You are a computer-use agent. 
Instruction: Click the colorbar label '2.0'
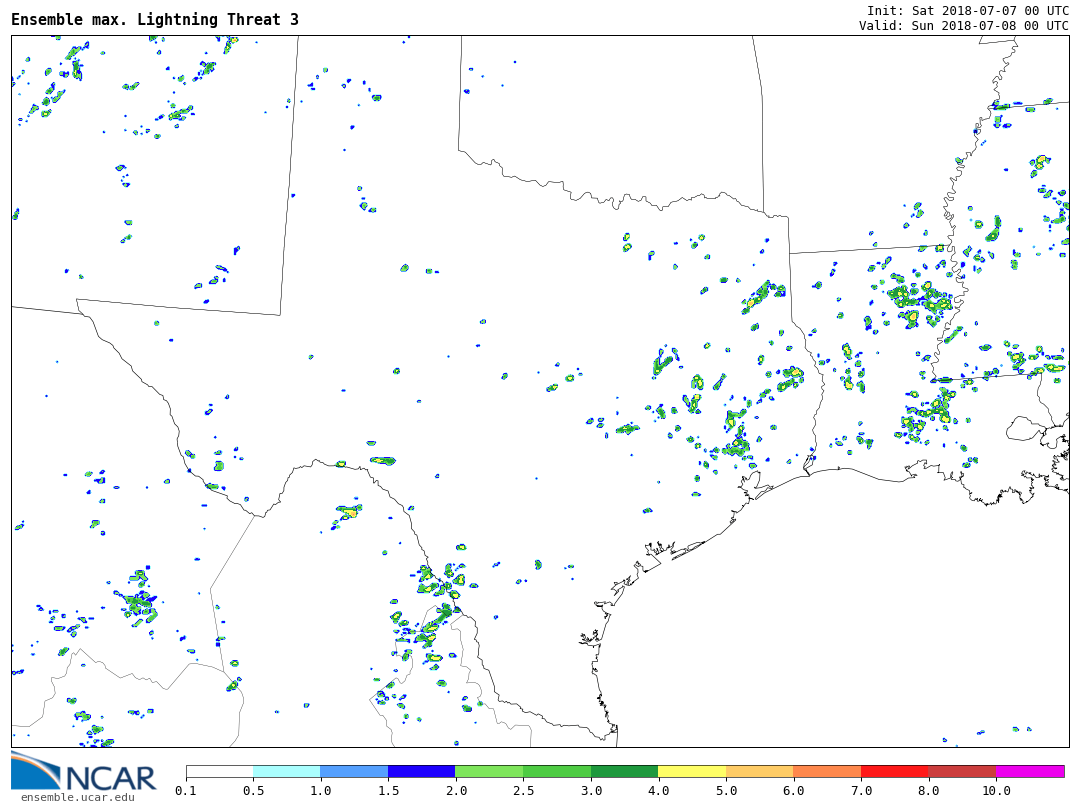(456, 791)
